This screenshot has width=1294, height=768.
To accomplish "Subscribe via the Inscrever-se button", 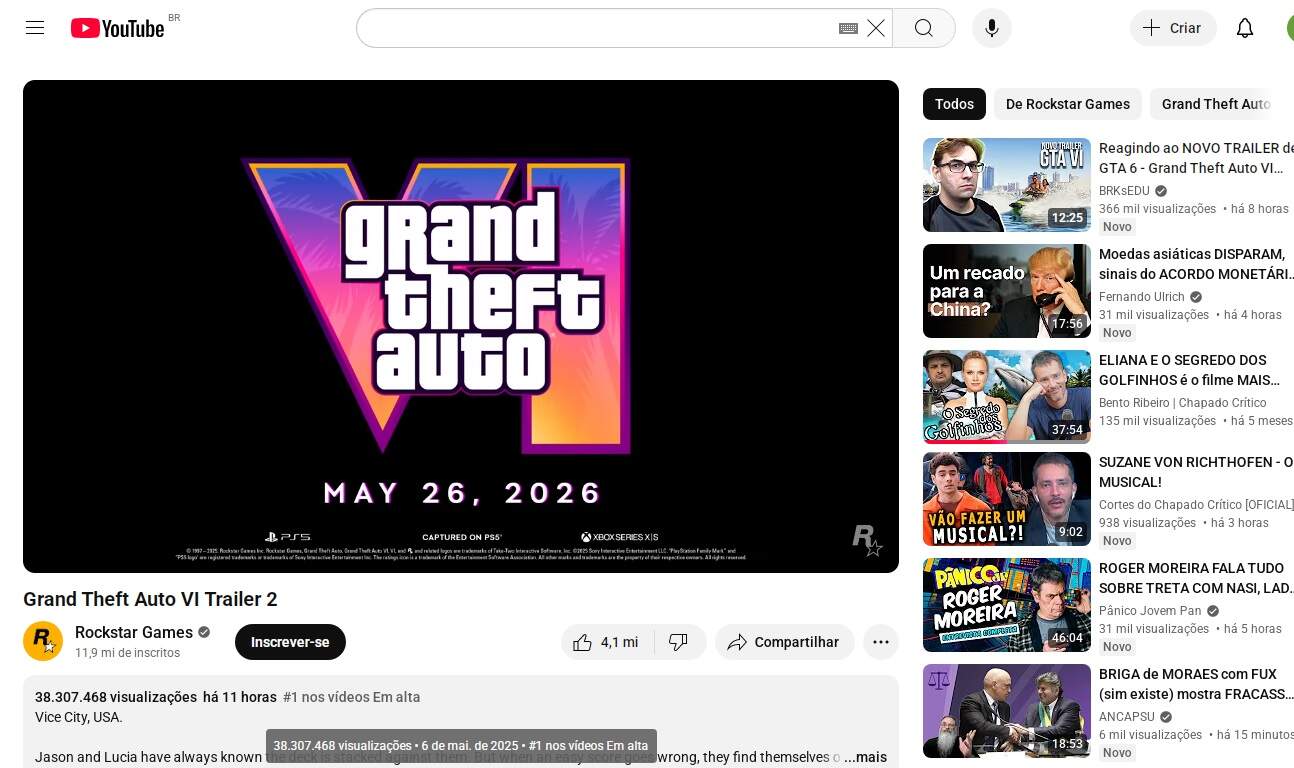I will 290,642.
